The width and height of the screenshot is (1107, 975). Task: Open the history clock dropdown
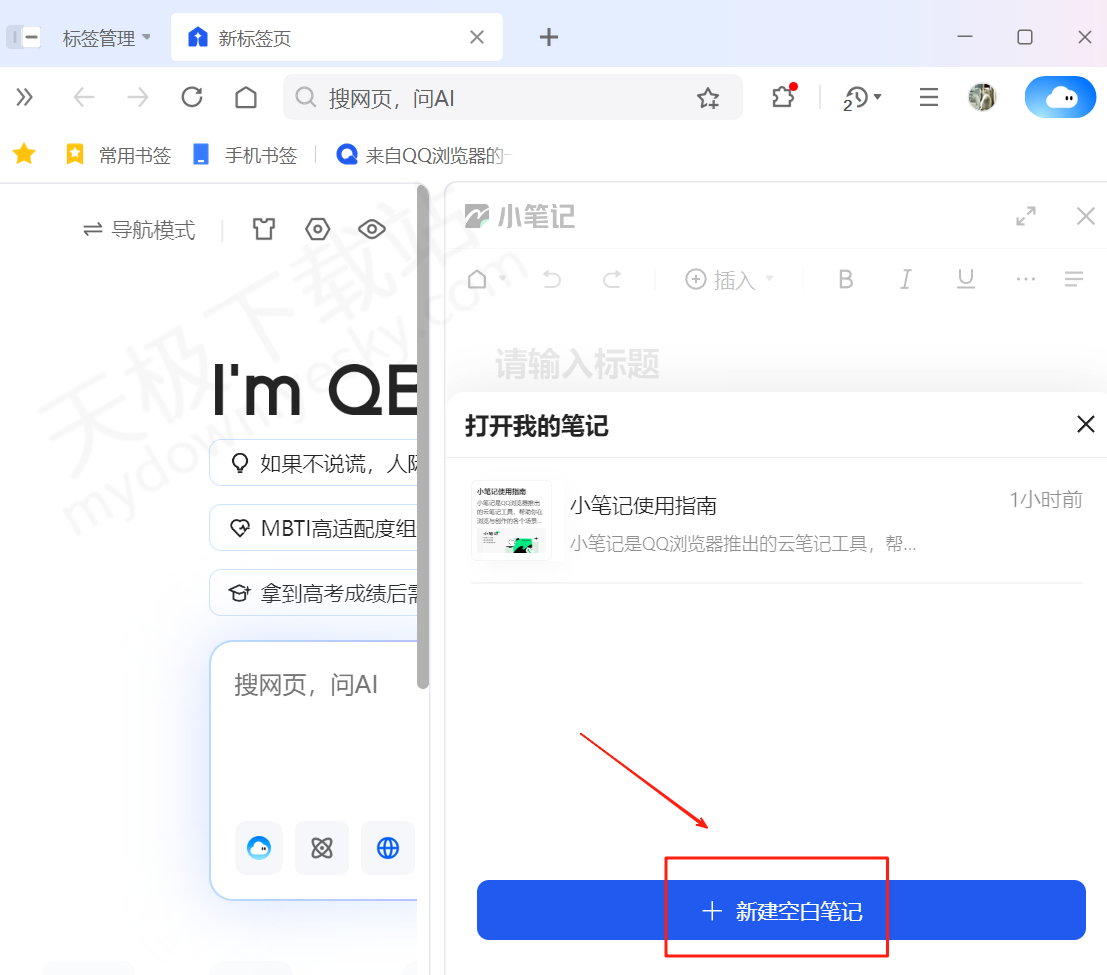[x=861, y=97]
